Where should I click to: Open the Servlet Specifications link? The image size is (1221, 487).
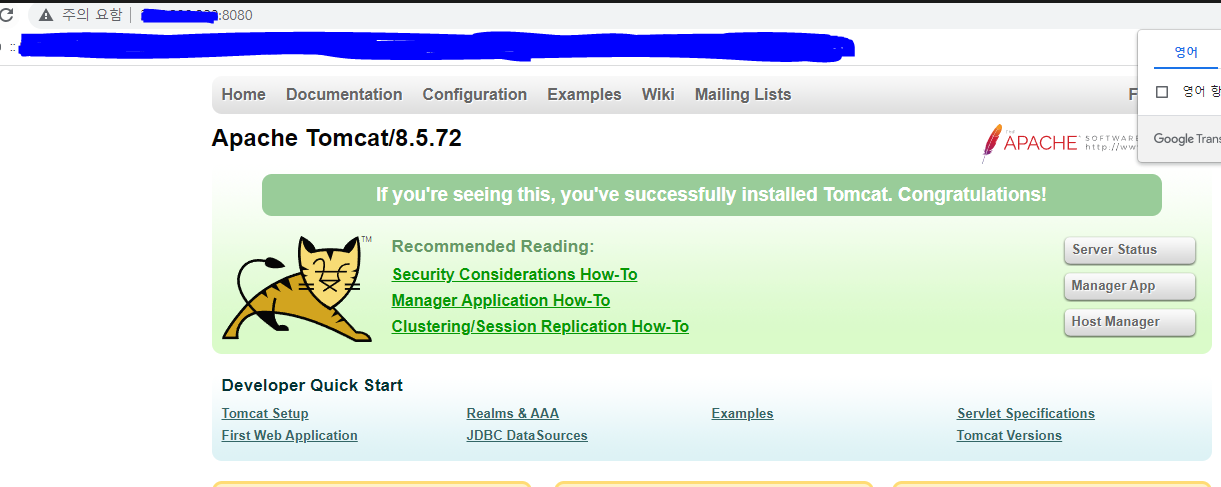coord(1026,414)
